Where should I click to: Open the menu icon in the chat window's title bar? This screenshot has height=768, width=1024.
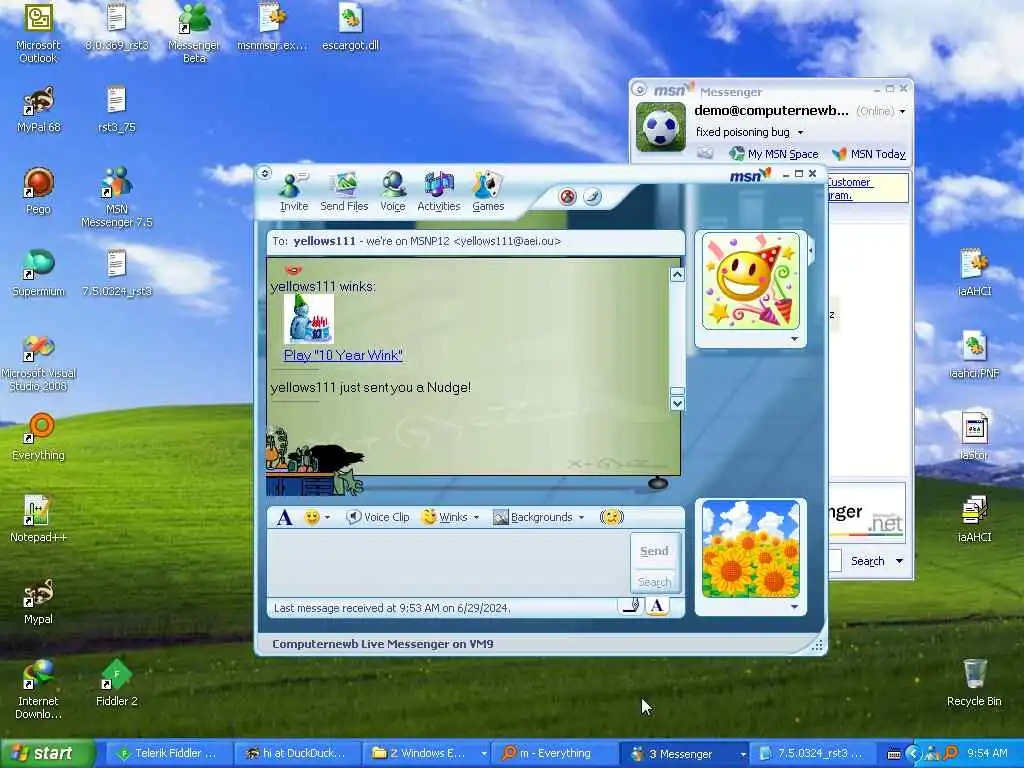264,173
